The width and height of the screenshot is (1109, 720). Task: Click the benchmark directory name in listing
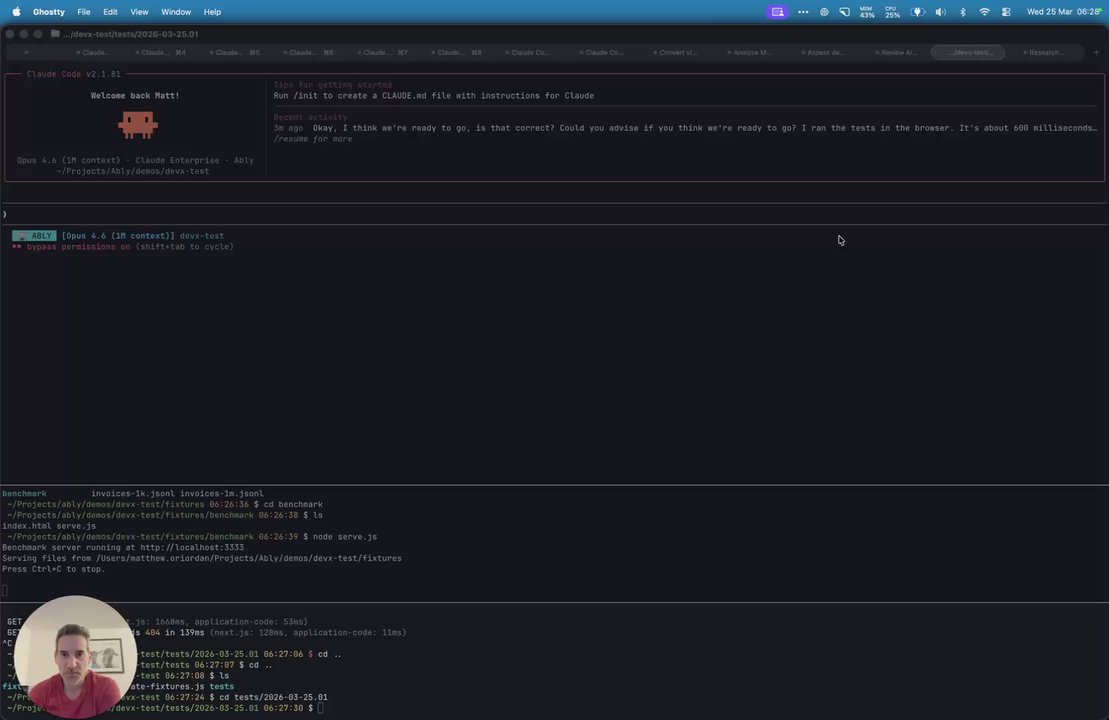click(24, 494)
